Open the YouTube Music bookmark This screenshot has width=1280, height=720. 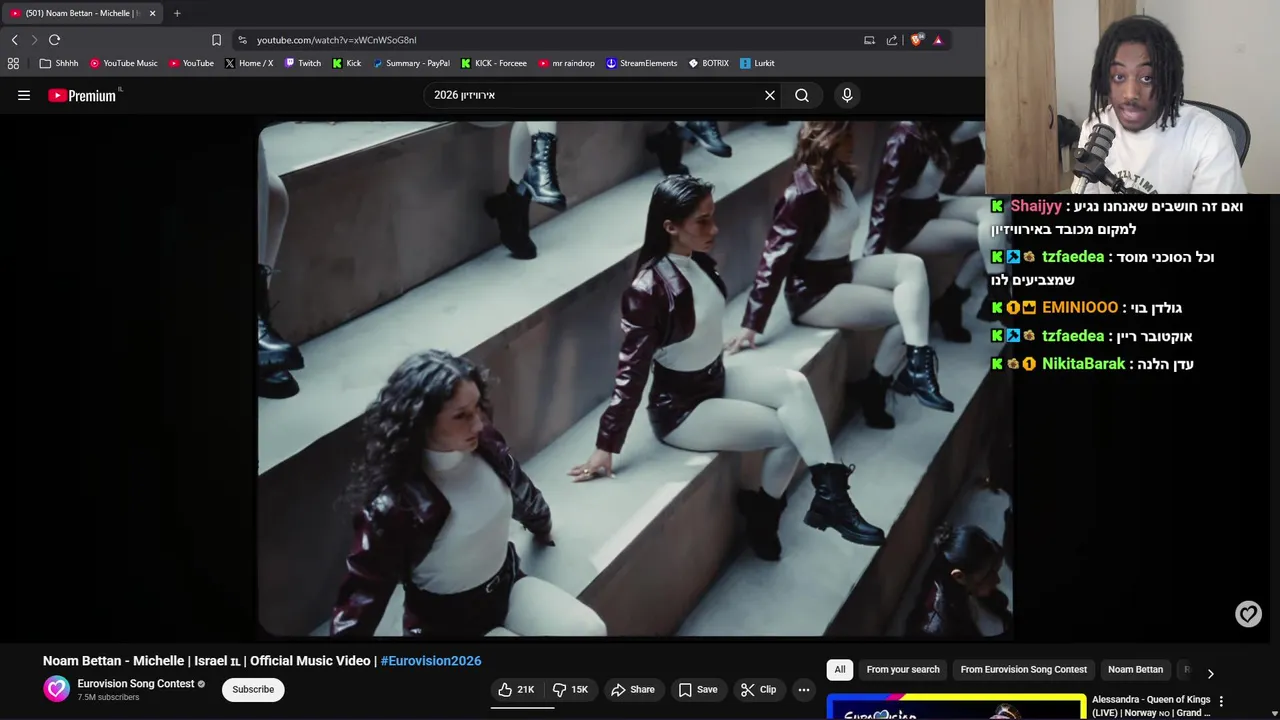[x=124, y=63]
